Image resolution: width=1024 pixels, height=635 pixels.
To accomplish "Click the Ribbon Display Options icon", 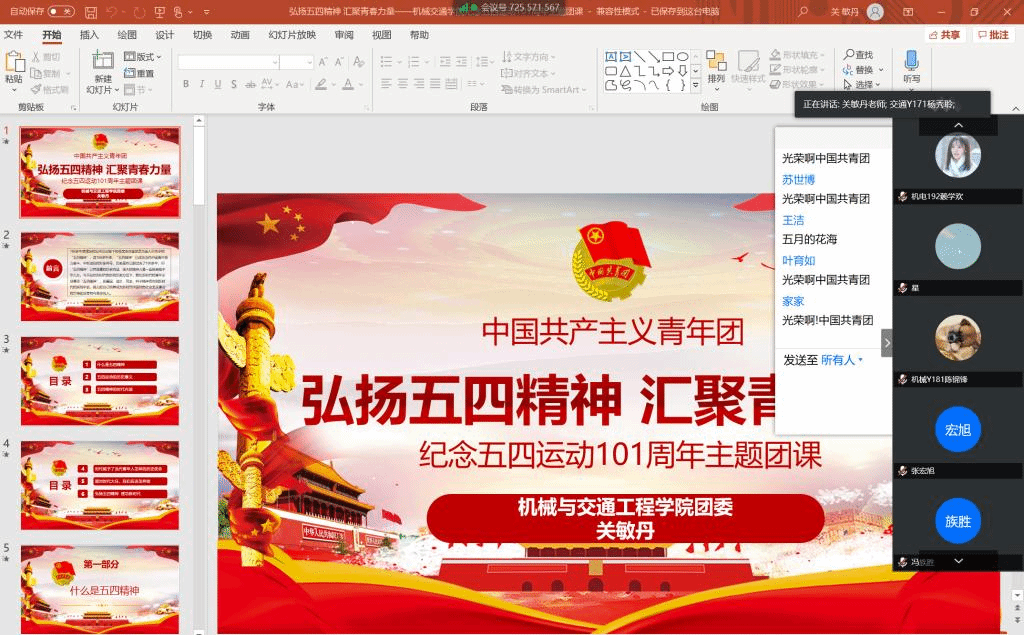I will coord(908,12).
